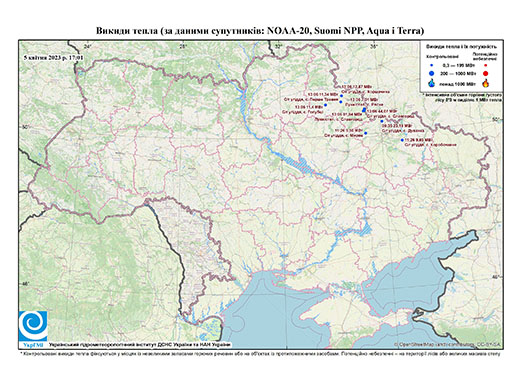This screenshot has height=368, width=520.
Task: Click the 13:06 91,84 МВт label
Action: tap(348, 114)
